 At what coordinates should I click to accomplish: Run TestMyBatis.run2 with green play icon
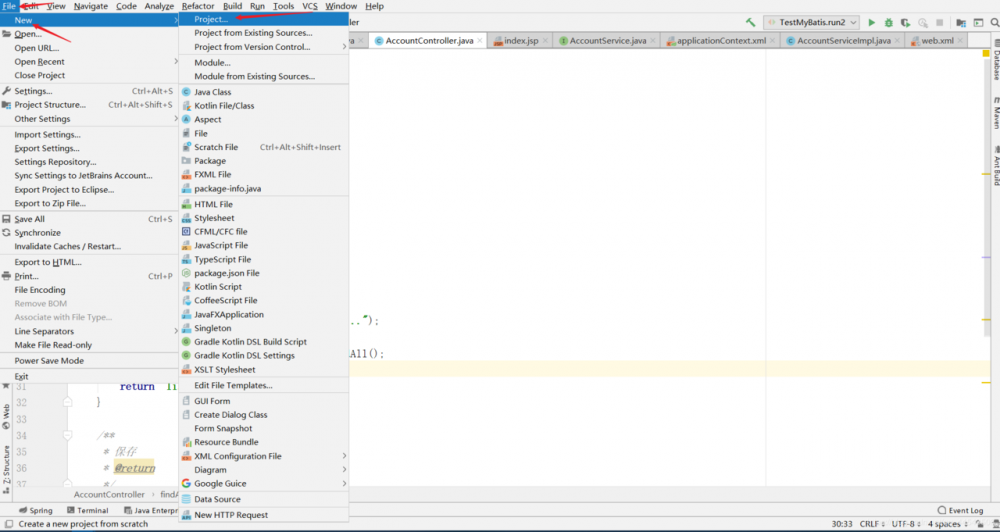872,22
